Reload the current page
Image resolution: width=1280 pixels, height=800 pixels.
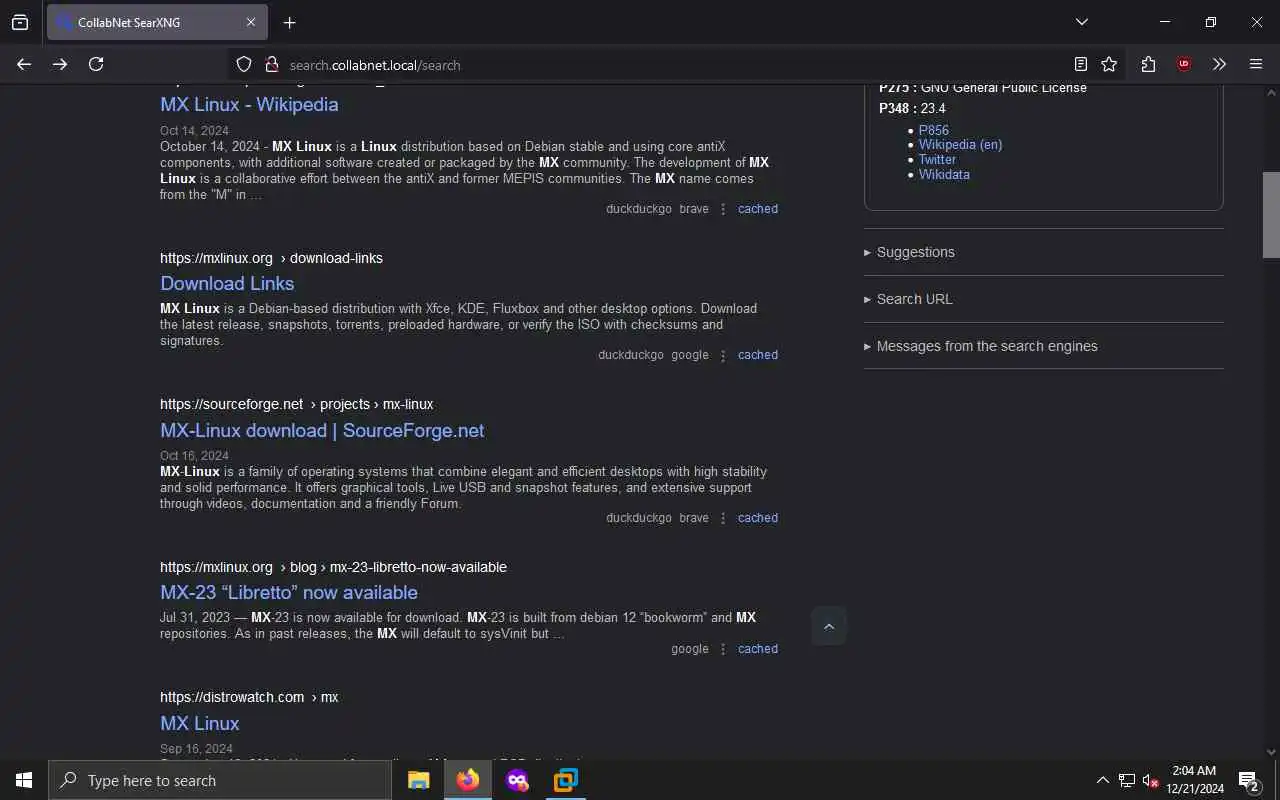tap(96, 64)
